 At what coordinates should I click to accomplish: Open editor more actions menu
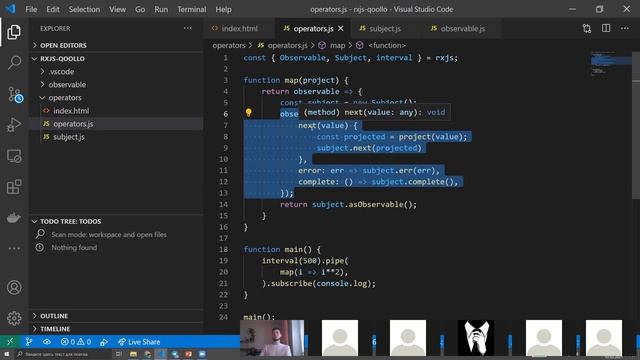625,28
